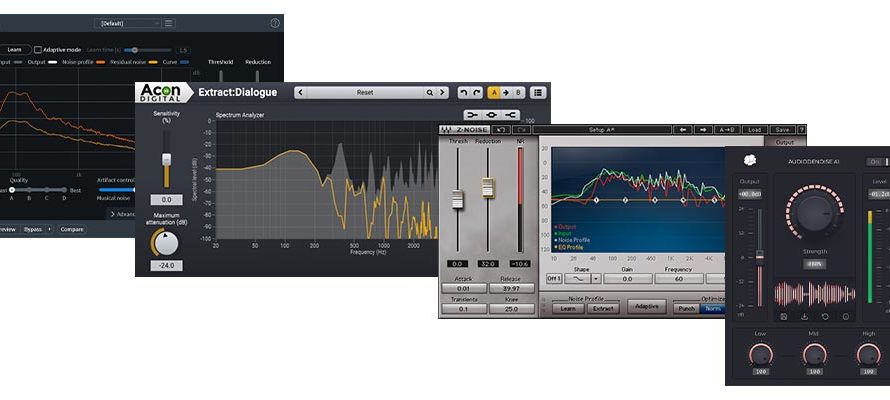
Task: Select middle filter-shape icon above spectrum analyzer
Action: click(492, 115)
